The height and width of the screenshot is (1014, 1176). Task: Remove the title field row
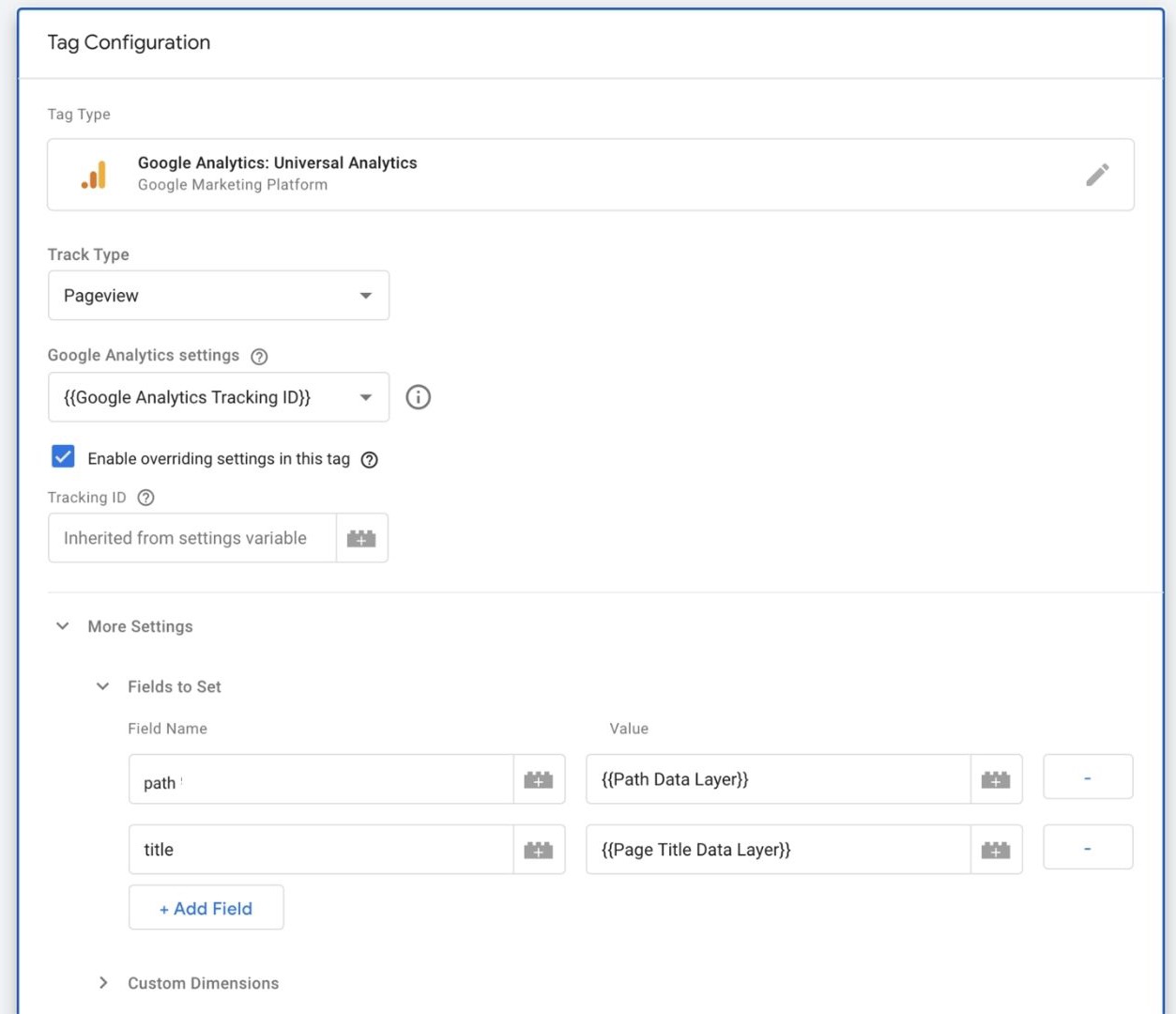1087,850
